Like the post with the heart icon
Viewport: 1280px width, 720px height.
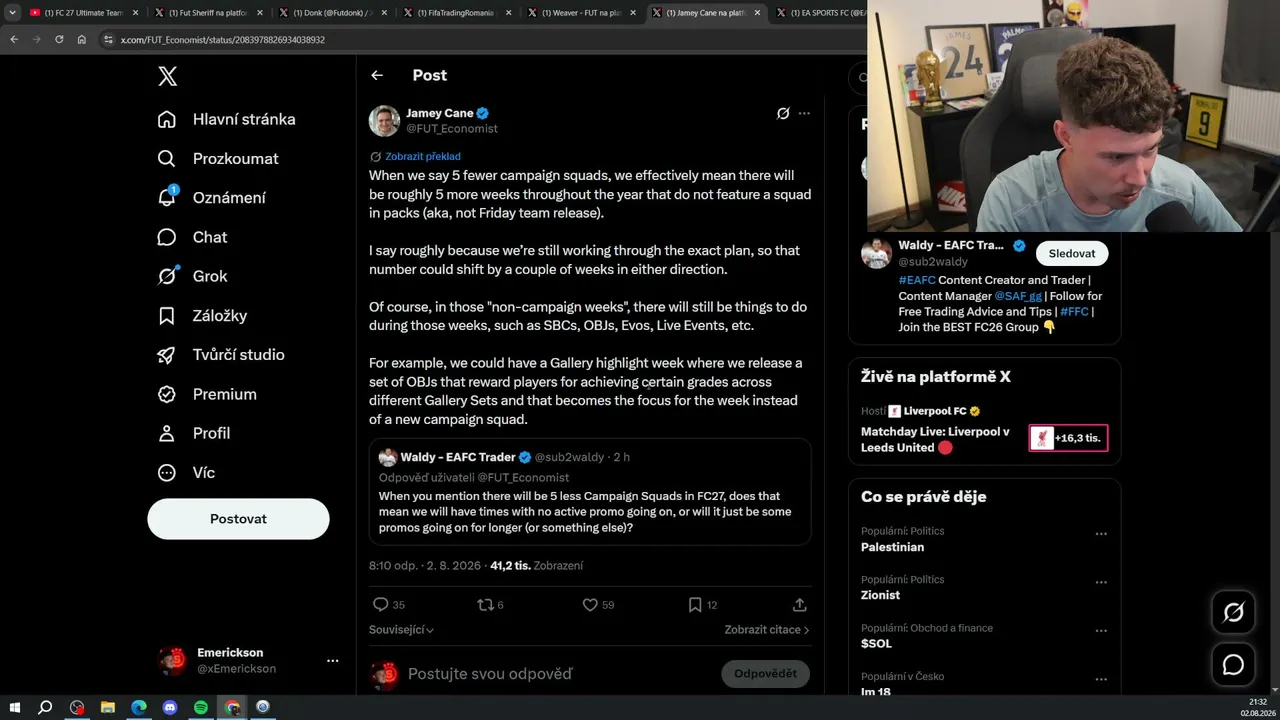(x=590, y=605)
